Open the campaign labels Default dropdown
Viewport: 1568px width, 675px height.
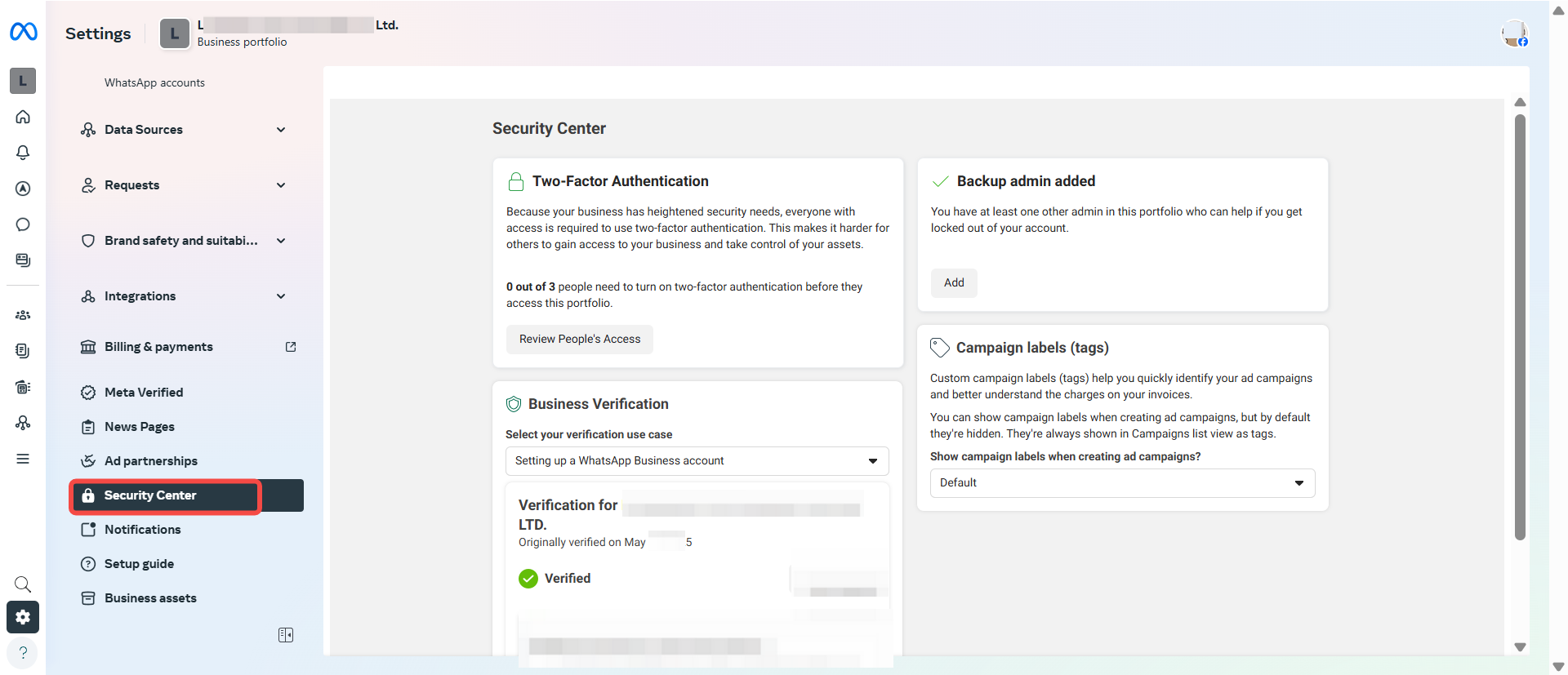tap(1123, 483)
